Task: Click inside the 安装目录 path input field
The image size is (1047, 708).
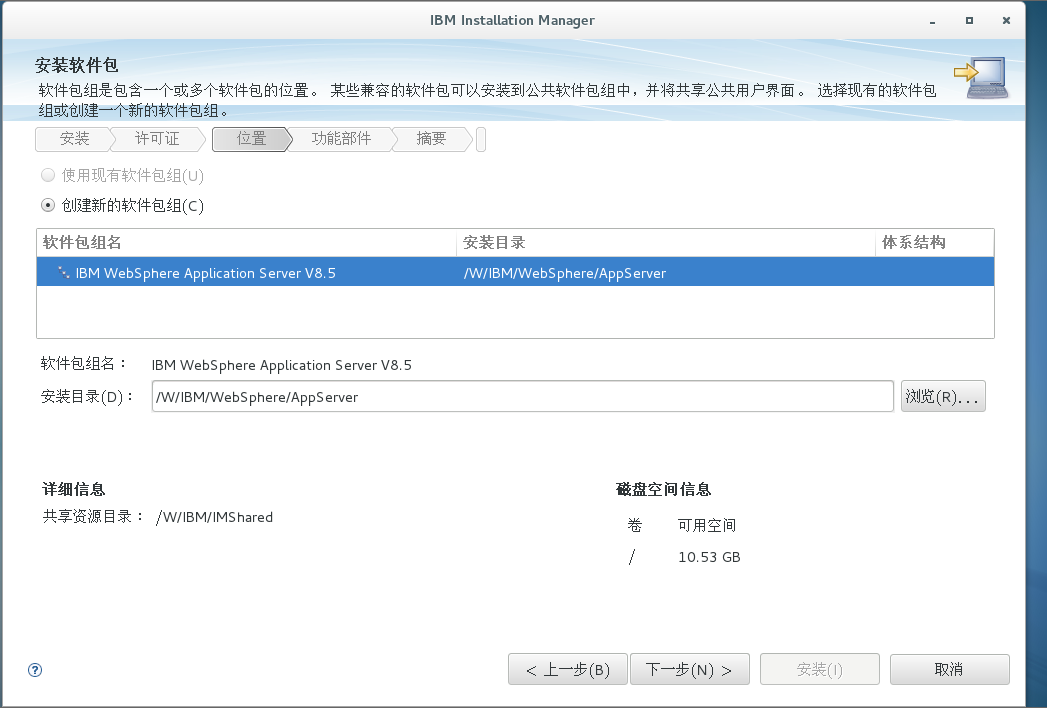Action: [x=520, y=396]
